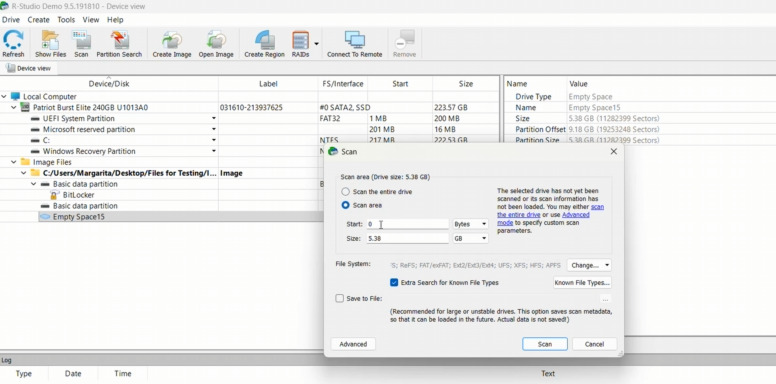
Task: Click the Advanced button
Action: (353, 344)
